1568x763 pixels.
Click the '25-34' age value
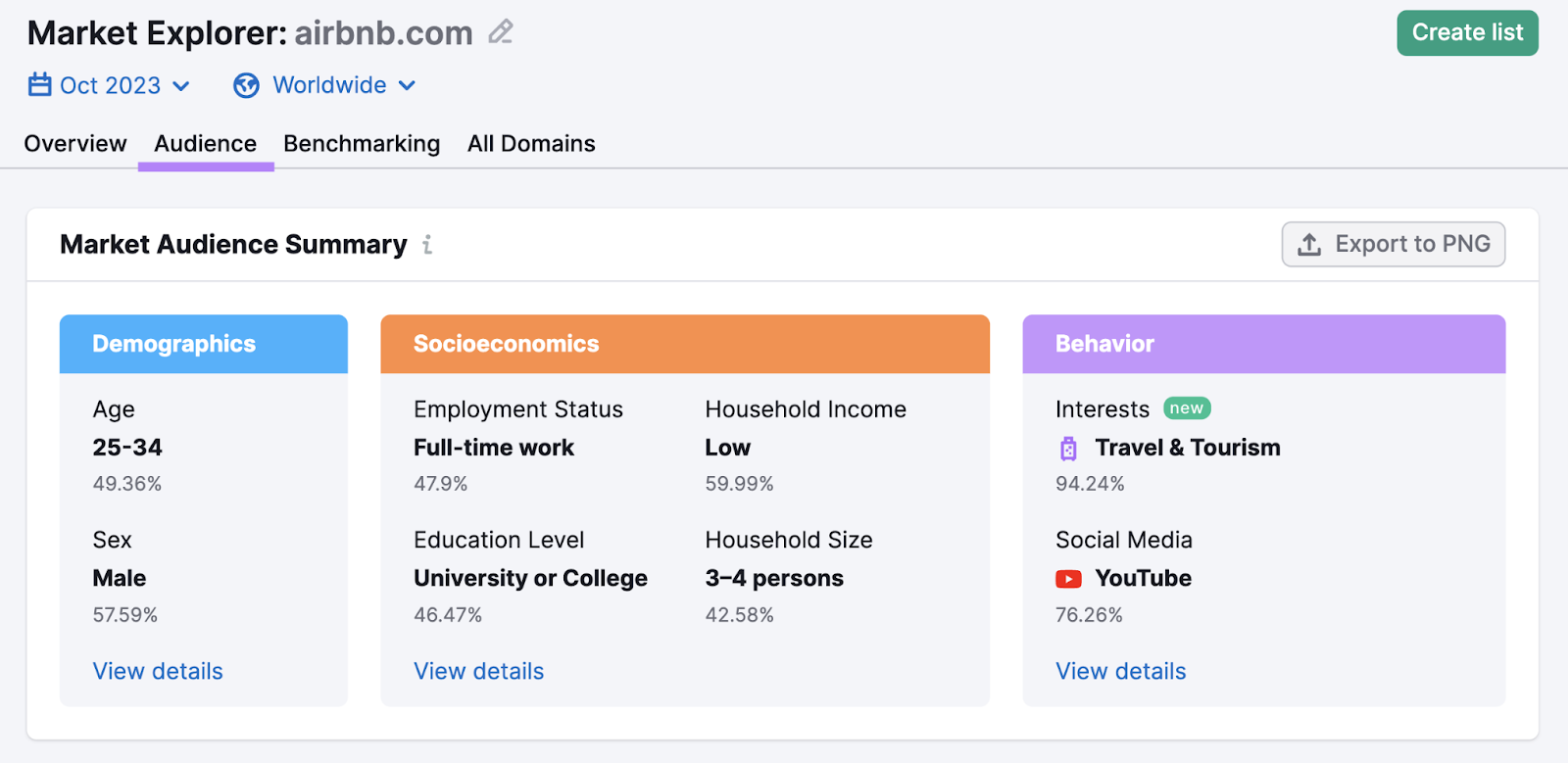[127, 448]
